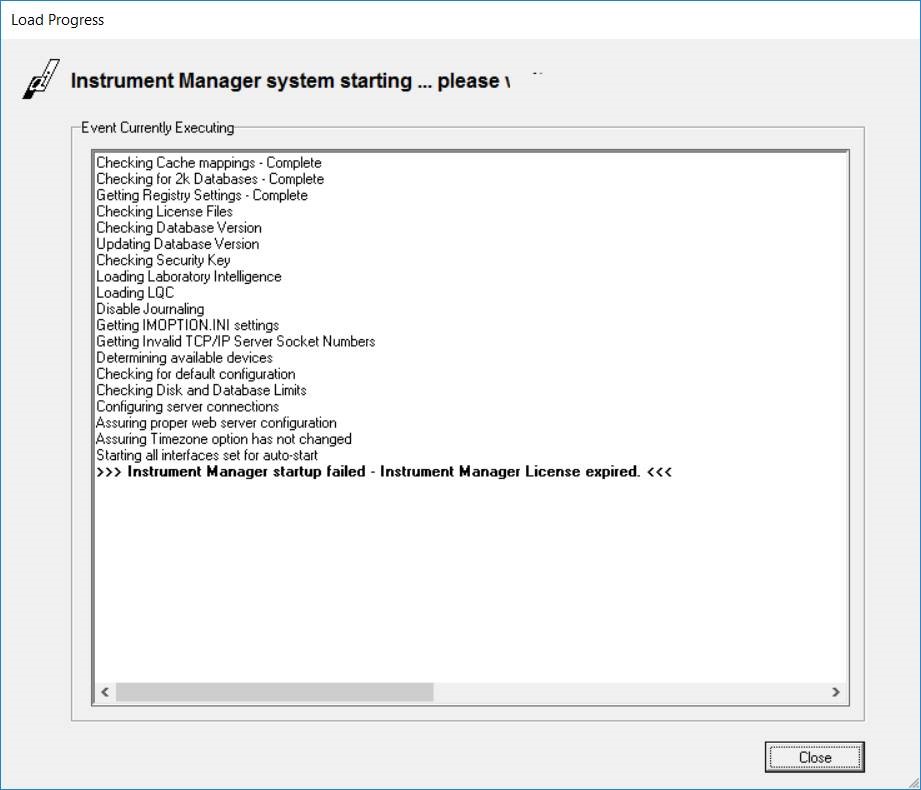This screenshot has width=921, height=790.
Task: Click the horizontal scrollbar left arrow
Action: pos(104,691)
